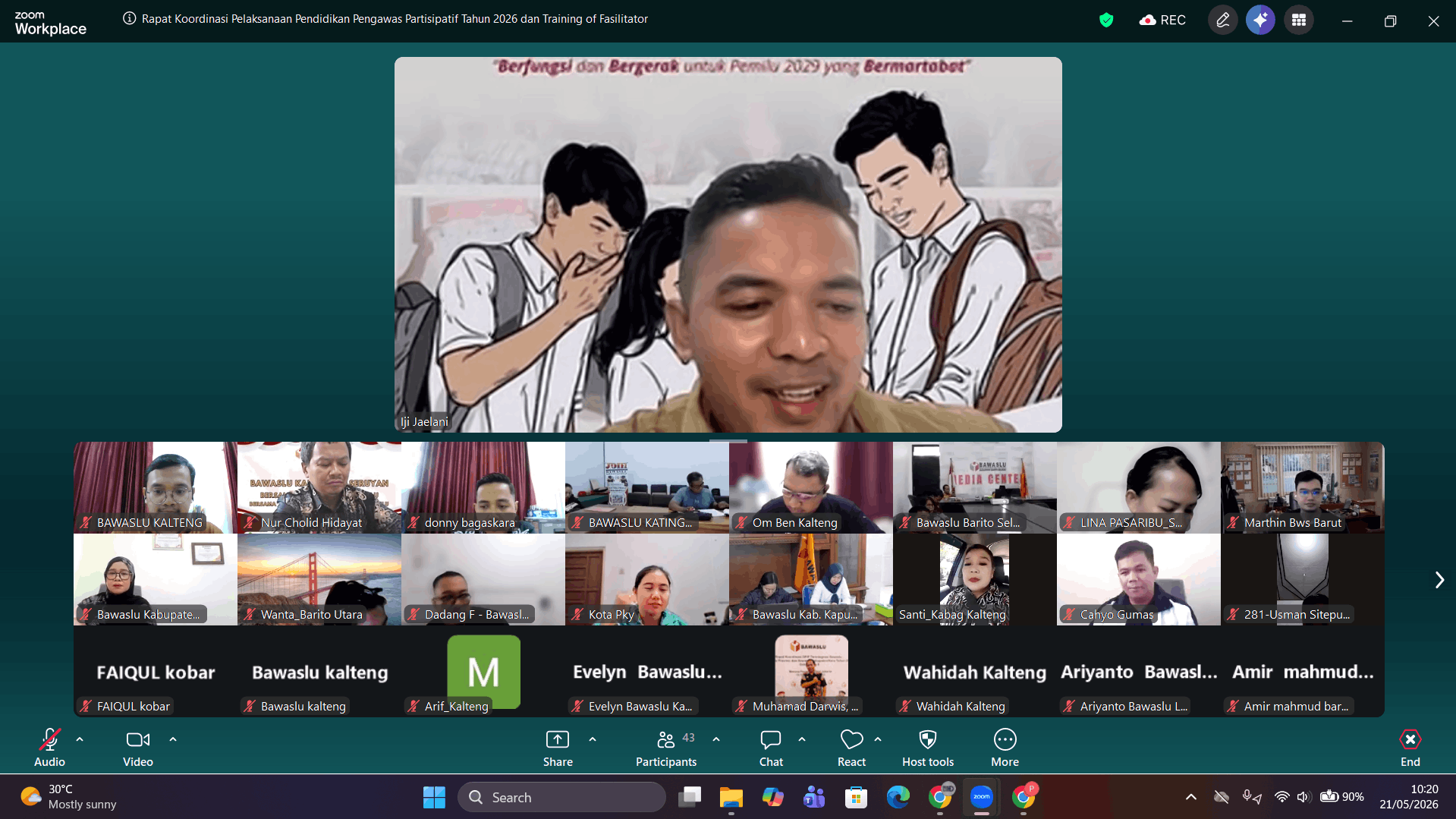Open the Participants panel
Screen dimensions: 1456x819
click(x=666, y=748)
